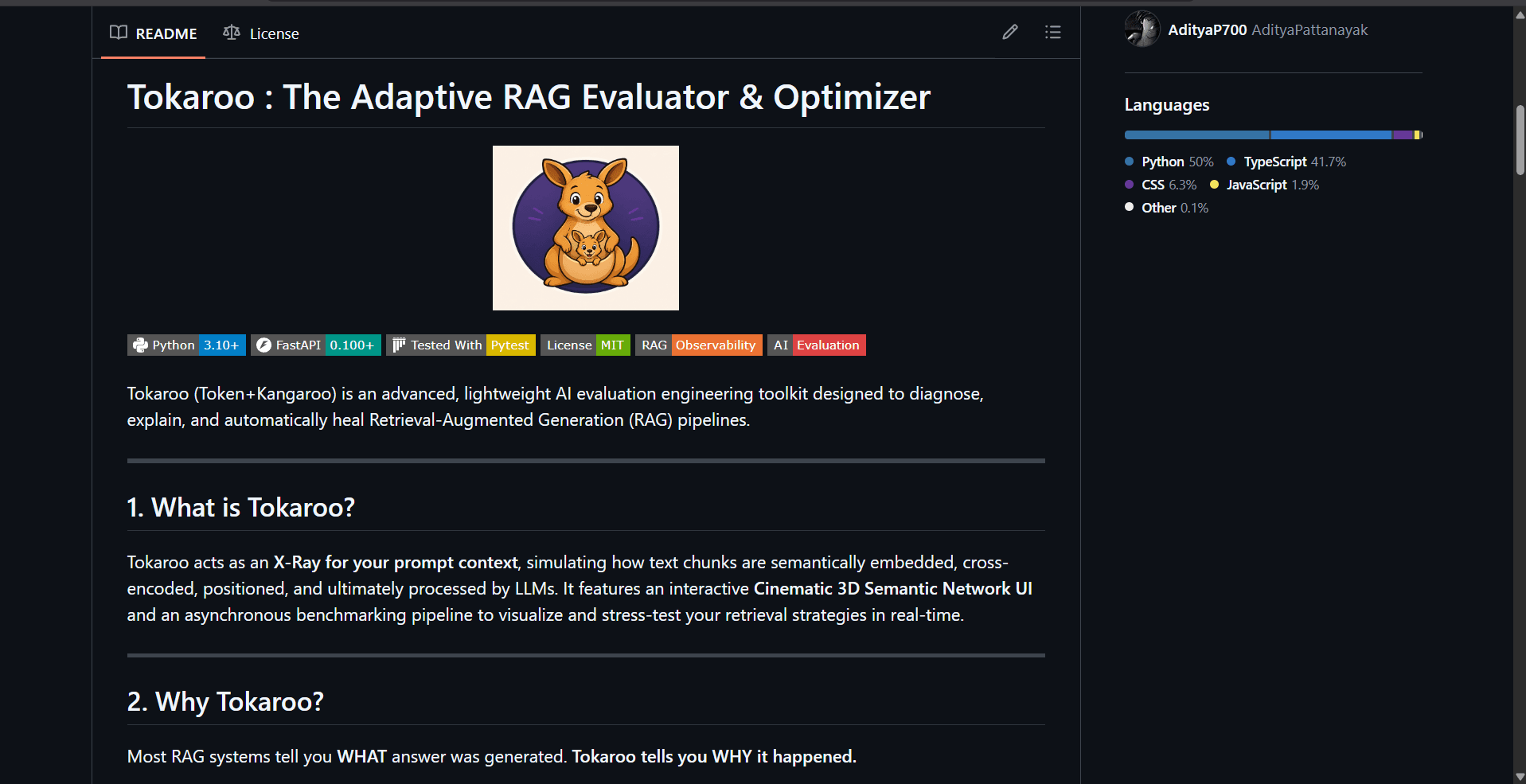
Task: Click the Python 3.10+ badge
Action: [x=186, y=345]
